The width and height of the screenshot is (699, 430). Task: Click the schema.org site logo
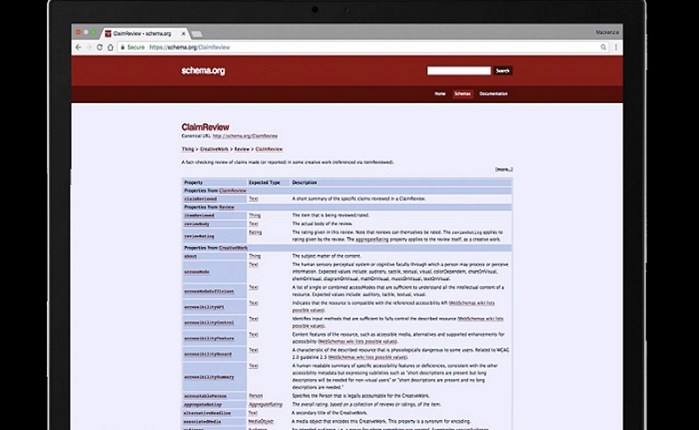point(203,71)
